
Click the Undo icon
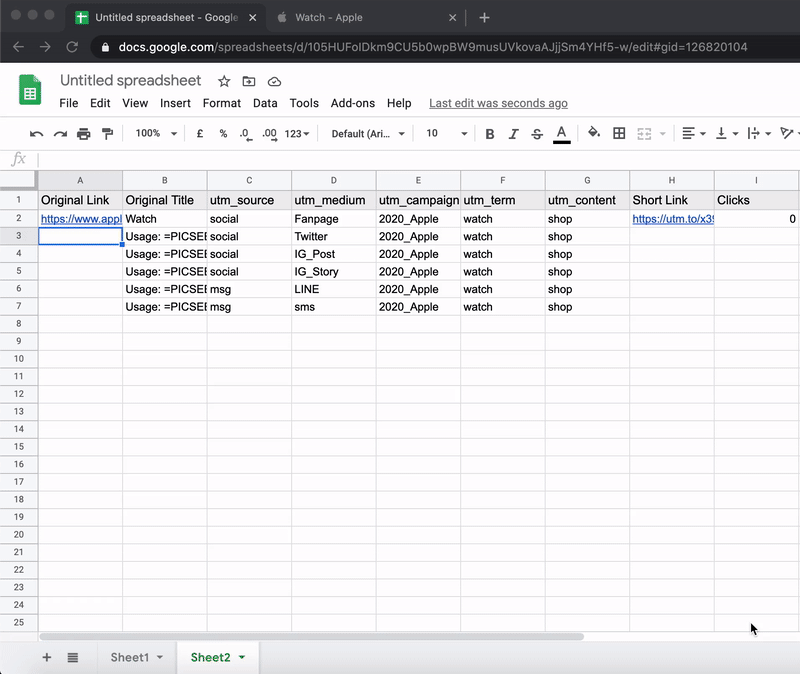coord(36,134)
